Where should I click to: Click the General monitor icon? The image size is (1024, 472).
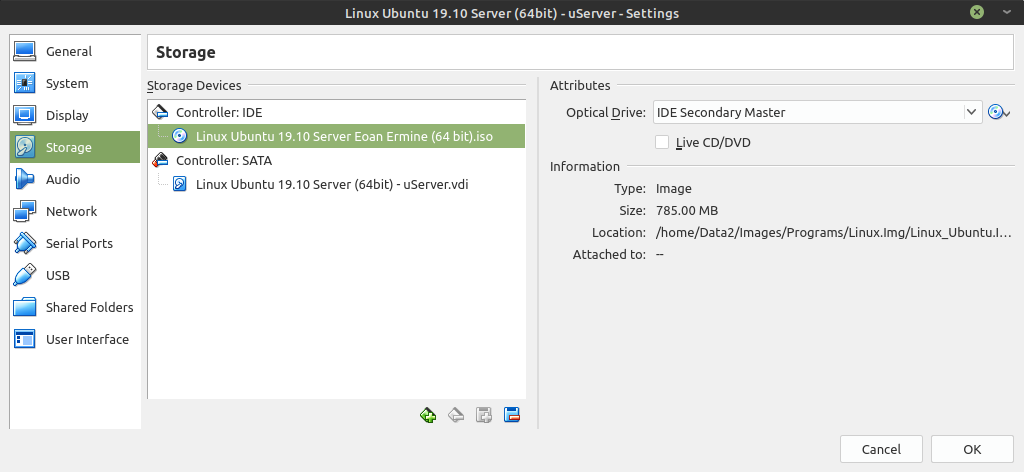point(25,52)
